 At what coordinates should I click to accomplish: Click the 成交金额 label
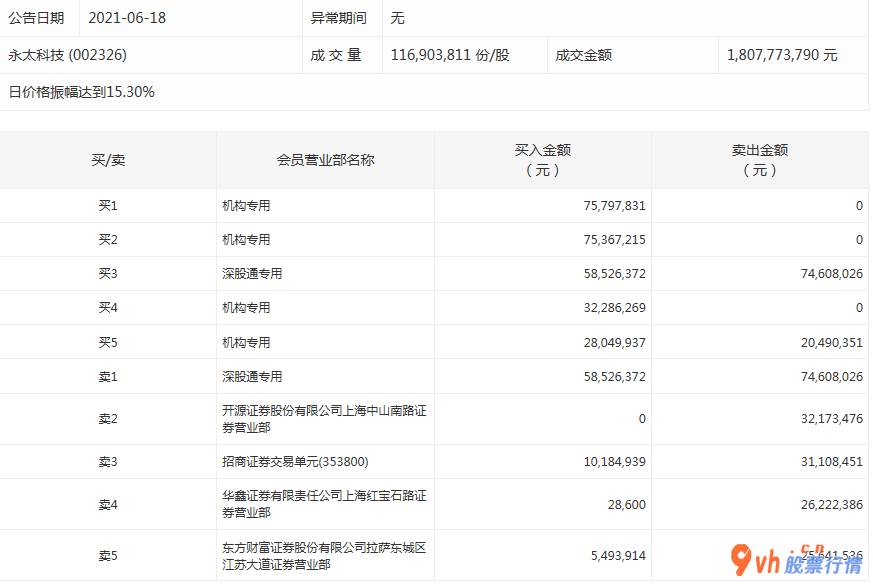pyautogui.click(x=583, y=55)
